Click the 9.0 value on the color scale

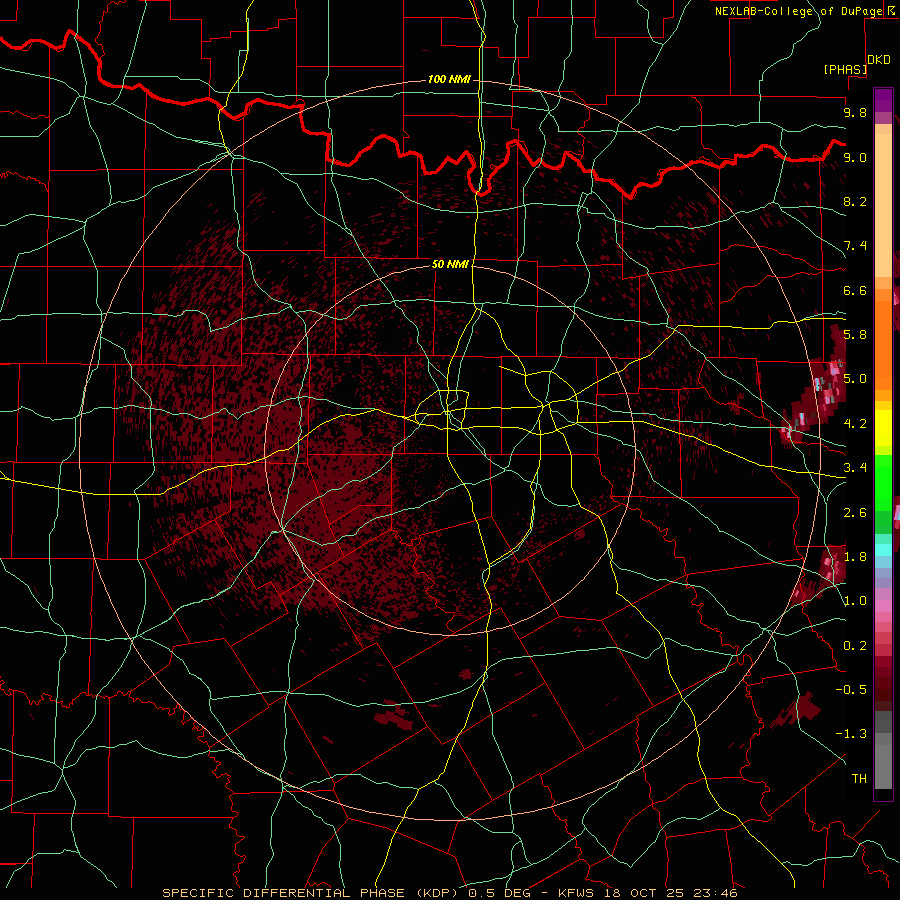(855, 157)
